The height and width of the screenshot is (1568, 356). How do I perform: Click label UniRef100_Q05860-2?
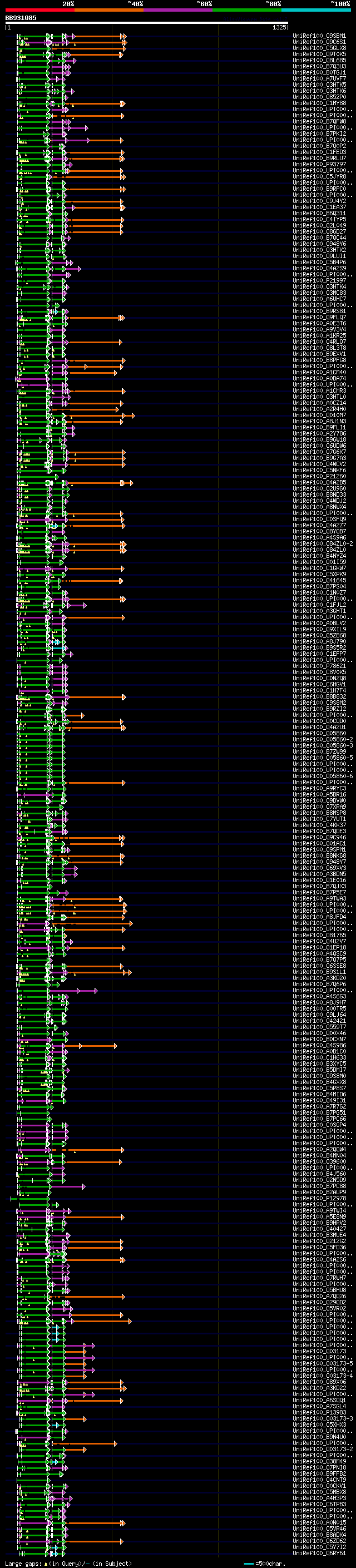323,740
